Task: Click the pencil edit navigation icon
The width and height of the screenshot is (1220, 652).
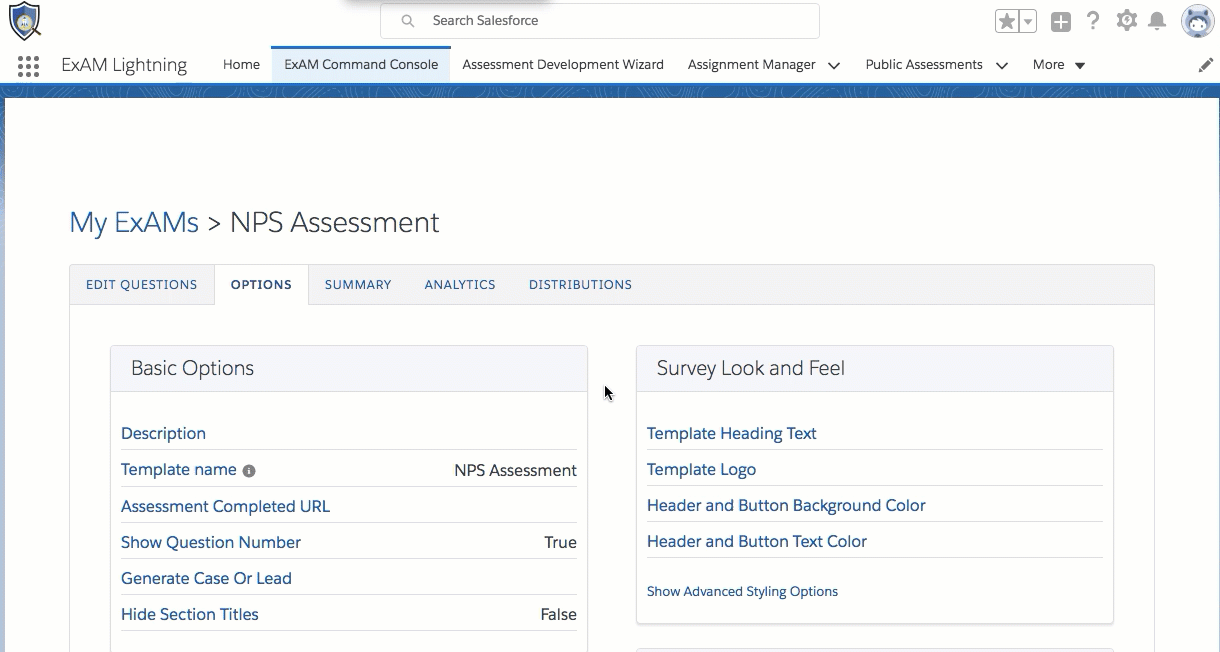Action: point(1206,65)
